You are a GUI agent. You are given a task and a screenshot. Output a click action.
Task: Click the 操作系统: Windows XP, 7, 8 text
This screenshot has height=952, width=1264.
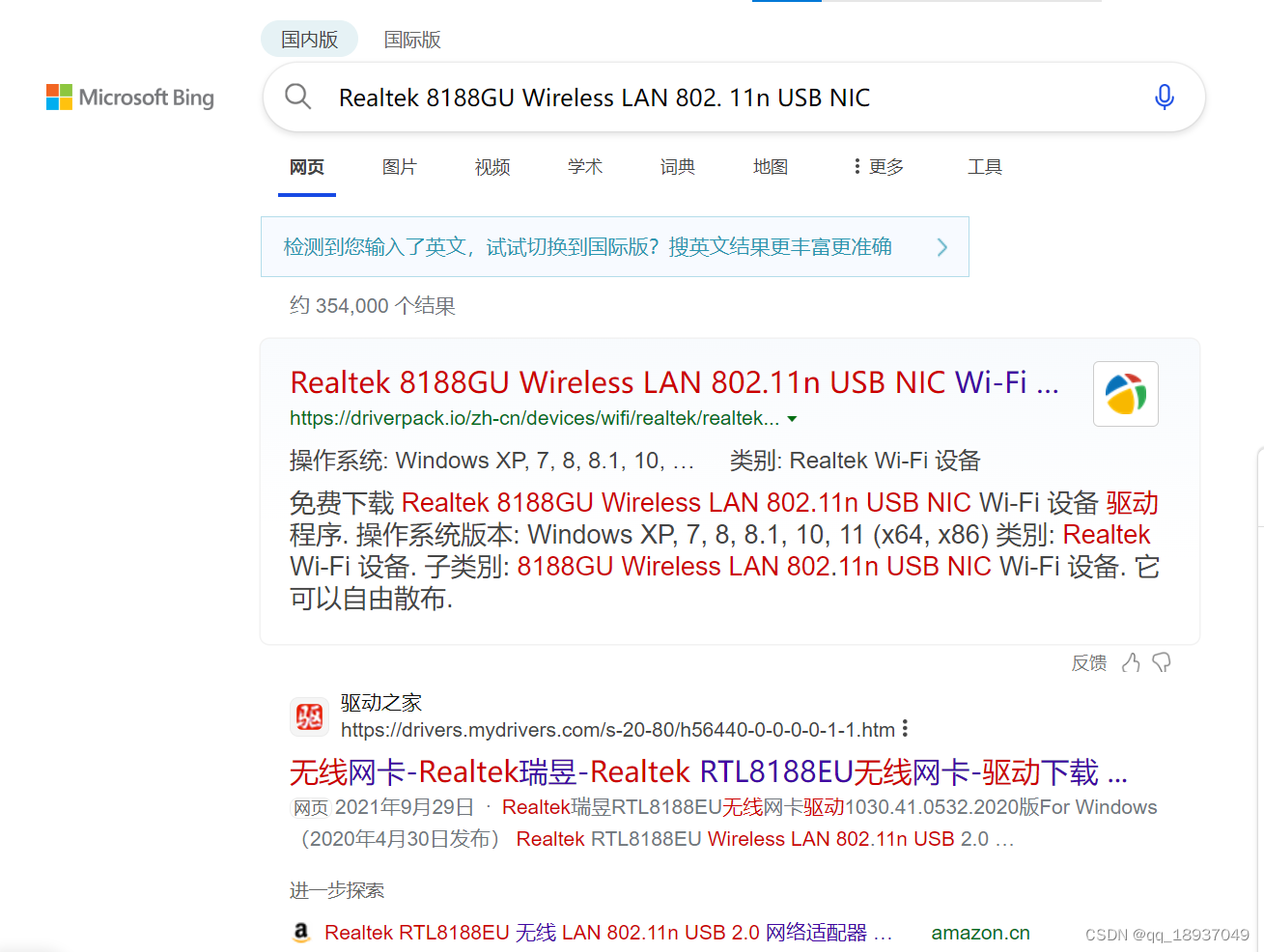492,461
